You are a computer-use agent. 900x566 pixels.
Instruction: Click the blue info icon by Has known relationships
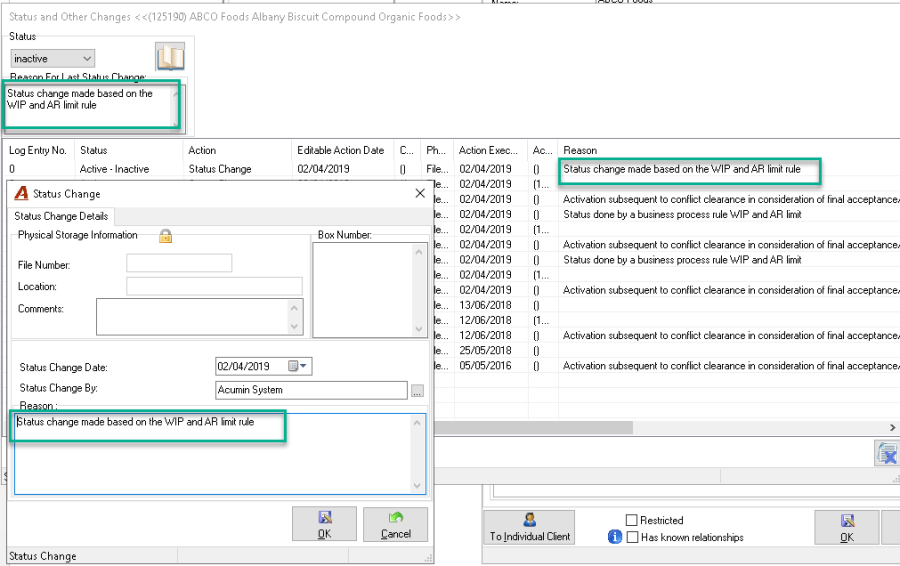click(x=615, y=537)
